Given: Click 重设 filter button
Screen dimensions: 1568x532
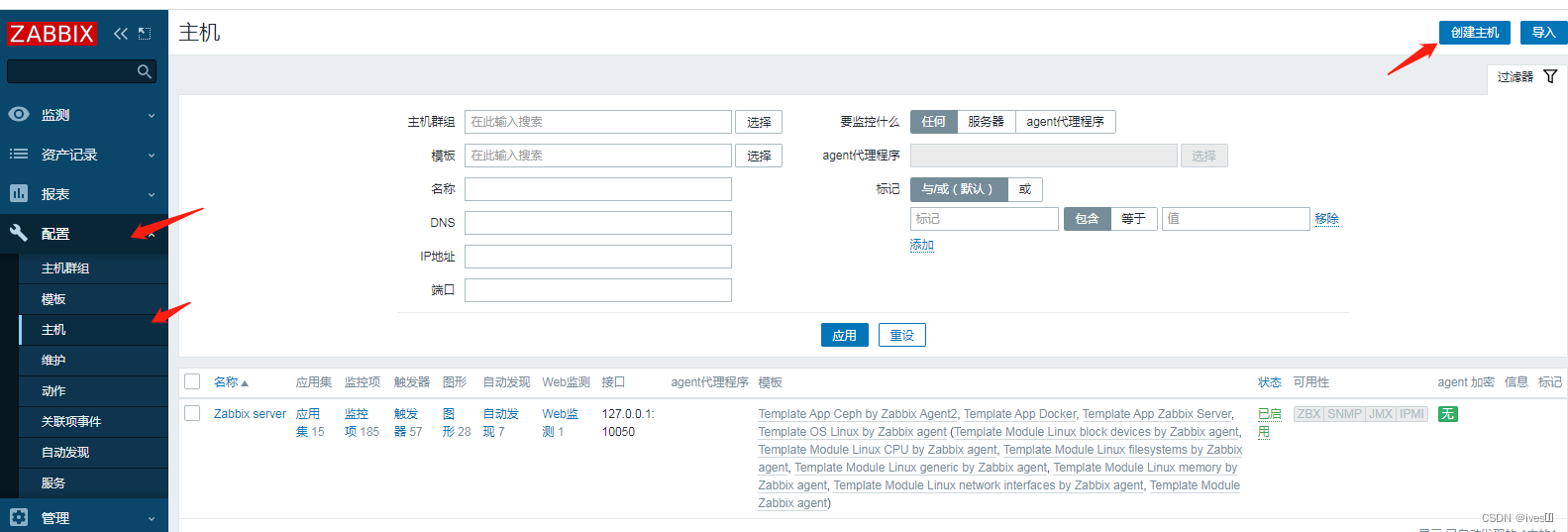Looking at the screenshot, I should [901, 336].
